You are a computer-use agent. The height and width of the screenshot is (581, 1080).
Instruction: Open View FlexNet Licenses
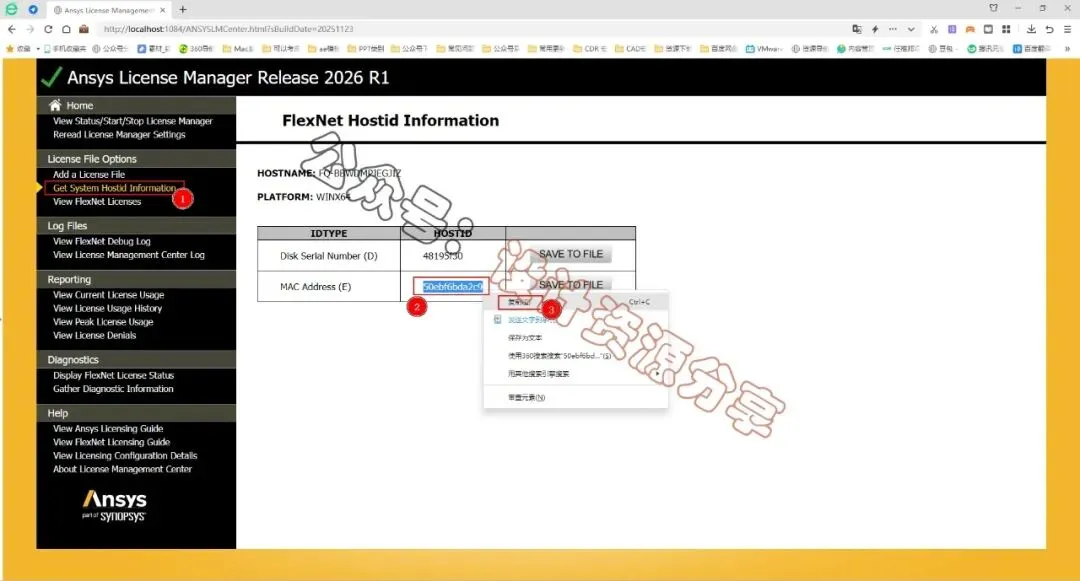click(97, 202)
